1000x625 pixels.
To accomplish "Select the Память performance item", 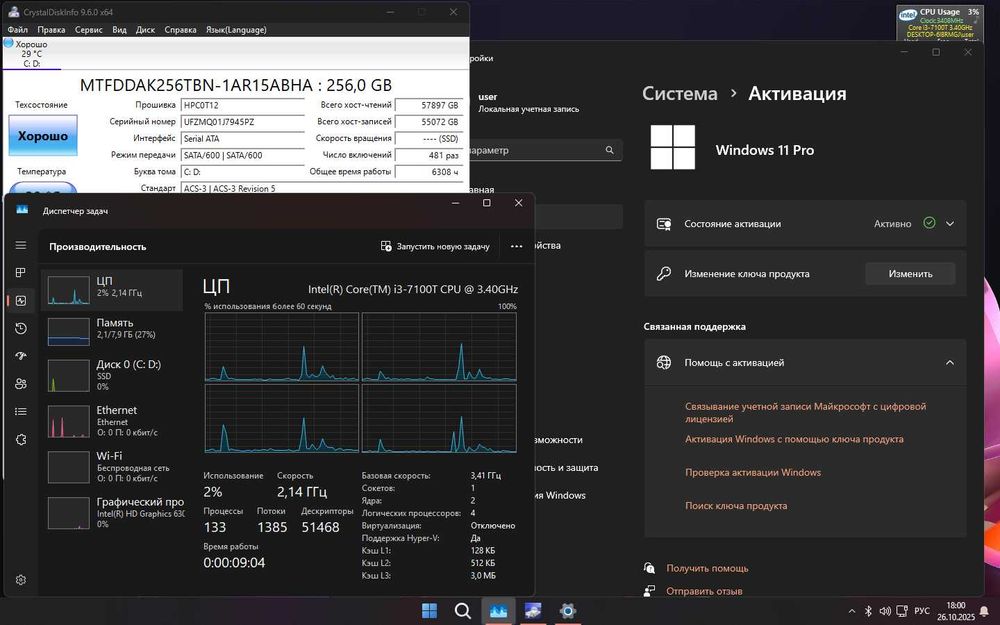I will click(x=112, y=332).
